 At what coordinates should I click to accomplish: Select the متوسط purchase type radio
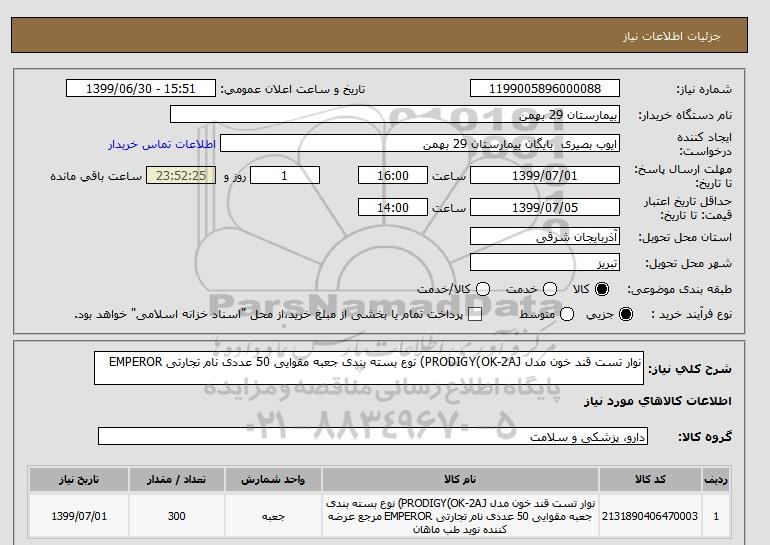(567, 314)
